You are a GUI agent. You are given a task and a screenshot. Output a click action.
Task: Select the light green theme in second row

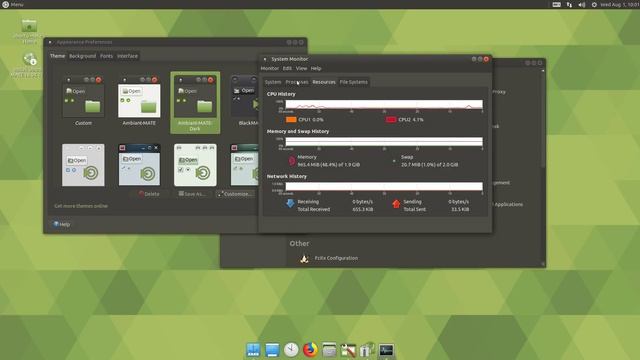(195, 165)
